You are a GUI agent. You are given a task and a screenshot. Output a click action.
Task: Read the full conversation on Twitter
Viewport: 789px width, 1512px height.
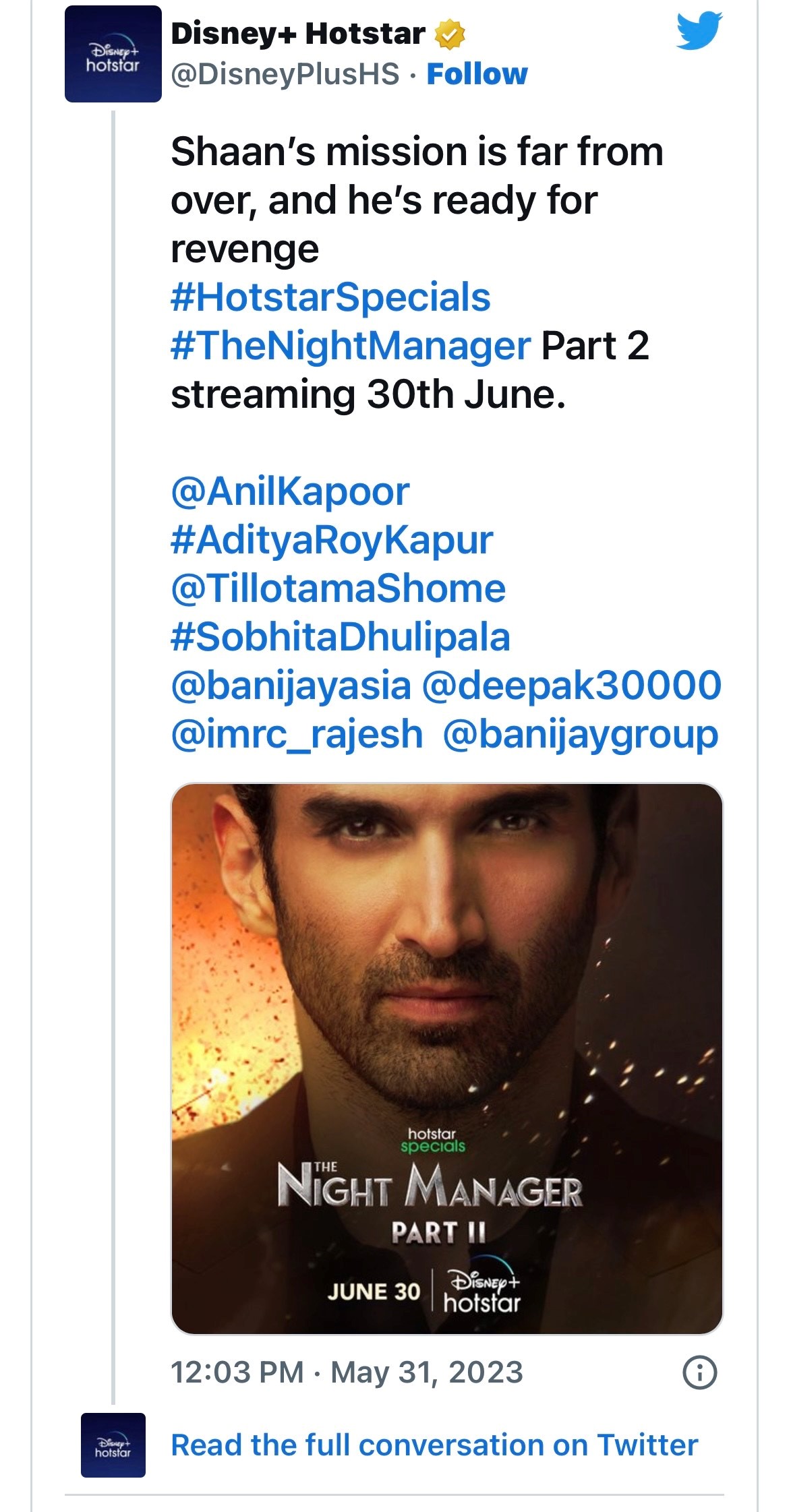434,1445
